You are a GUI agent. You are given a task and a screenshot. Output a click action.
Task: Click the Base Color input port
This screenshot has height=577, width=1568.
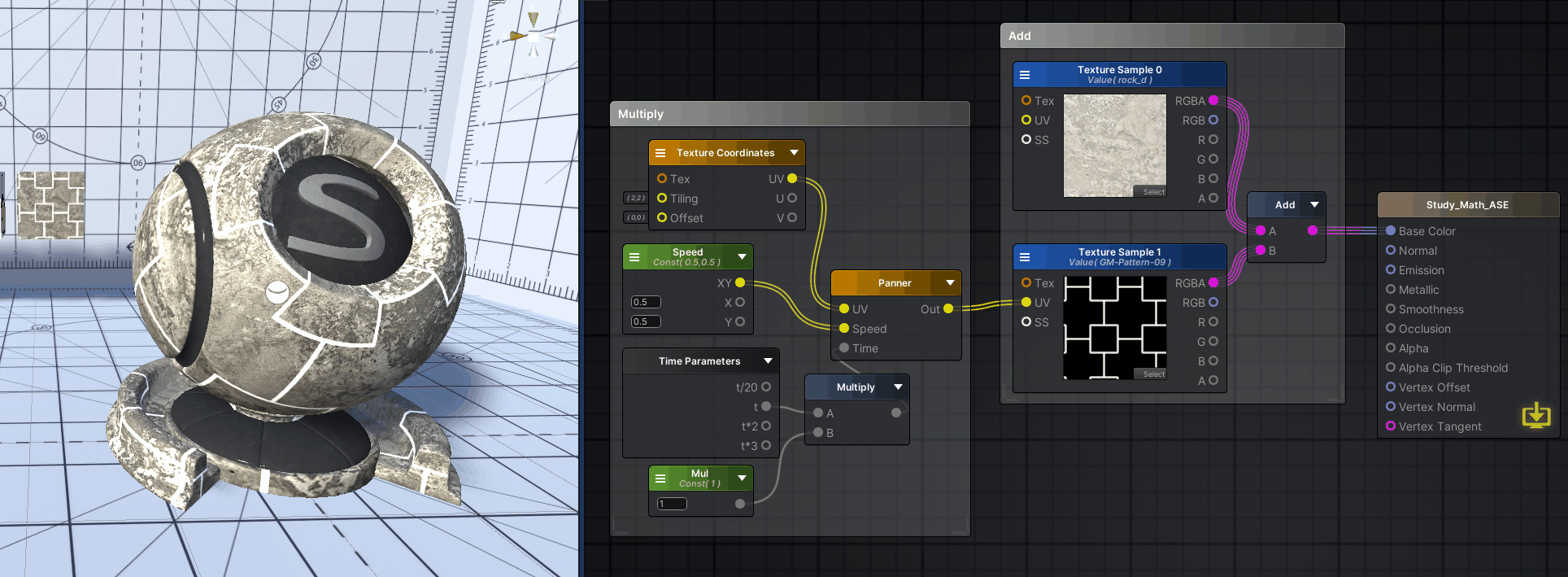tap(1391, 231)
